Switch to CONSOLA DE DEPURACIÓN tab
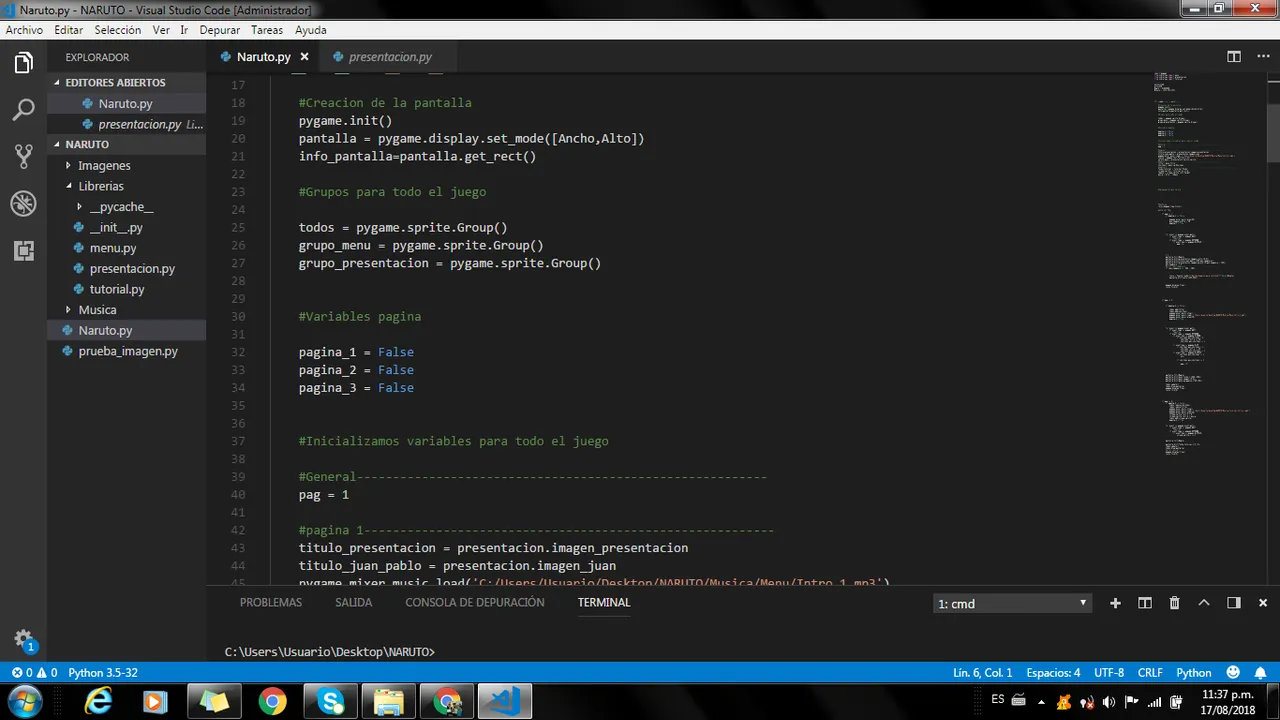 click(475, 603)
